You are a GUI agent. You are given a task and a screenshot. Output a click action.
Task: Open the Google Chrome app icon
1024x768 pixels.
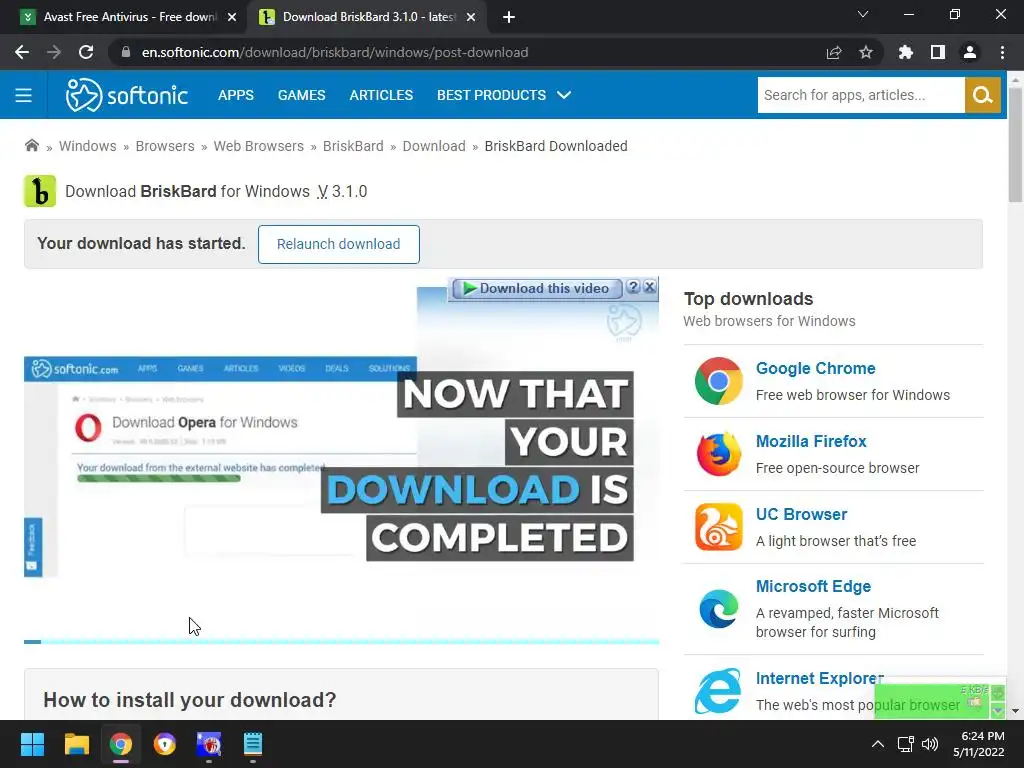tap(718, 381)
